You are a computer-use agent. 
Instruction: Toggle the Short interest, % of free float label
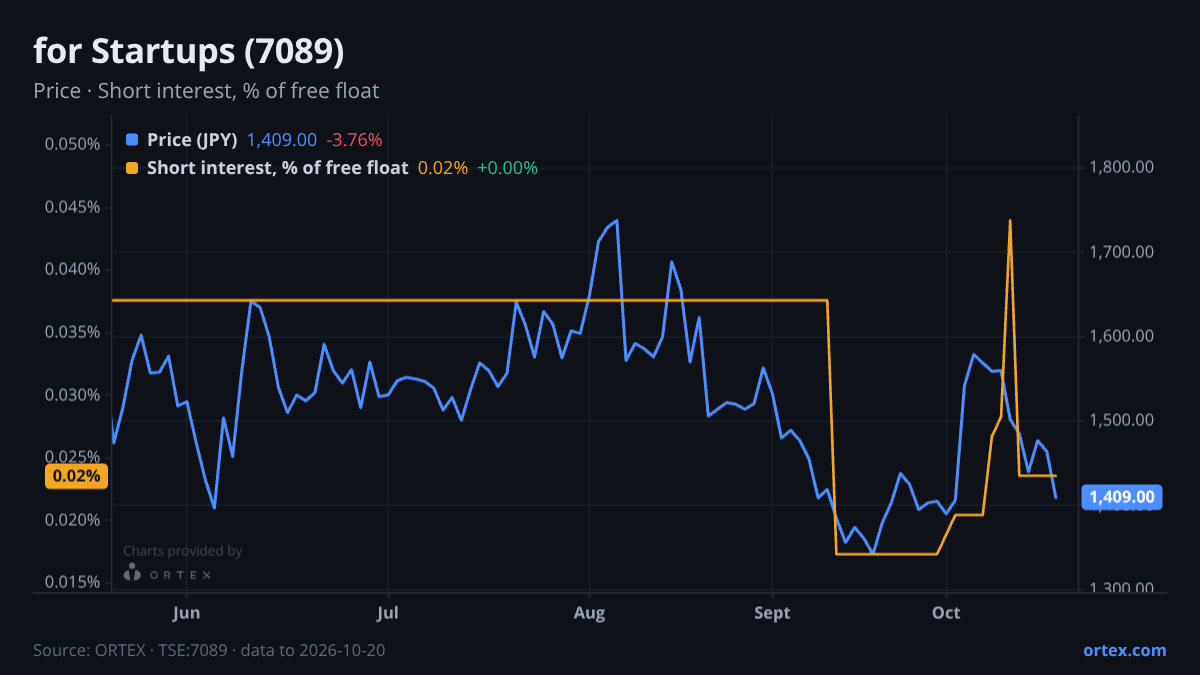click(x=277, y=168)
